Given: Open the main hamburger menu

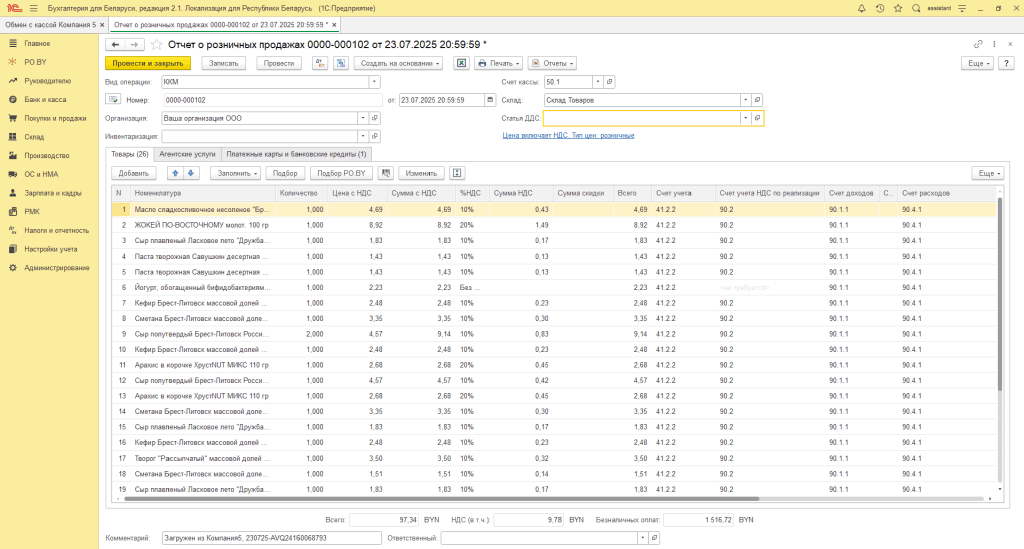Looking at the screenshot, I should coord(33,8).
